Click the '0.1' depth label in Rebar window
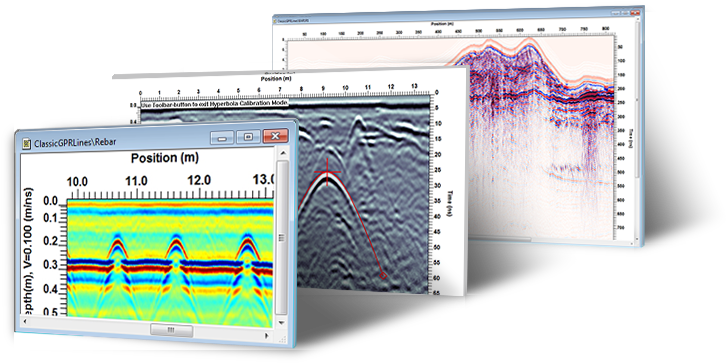This screenshot has height=363, width=726. click(50, 218)
